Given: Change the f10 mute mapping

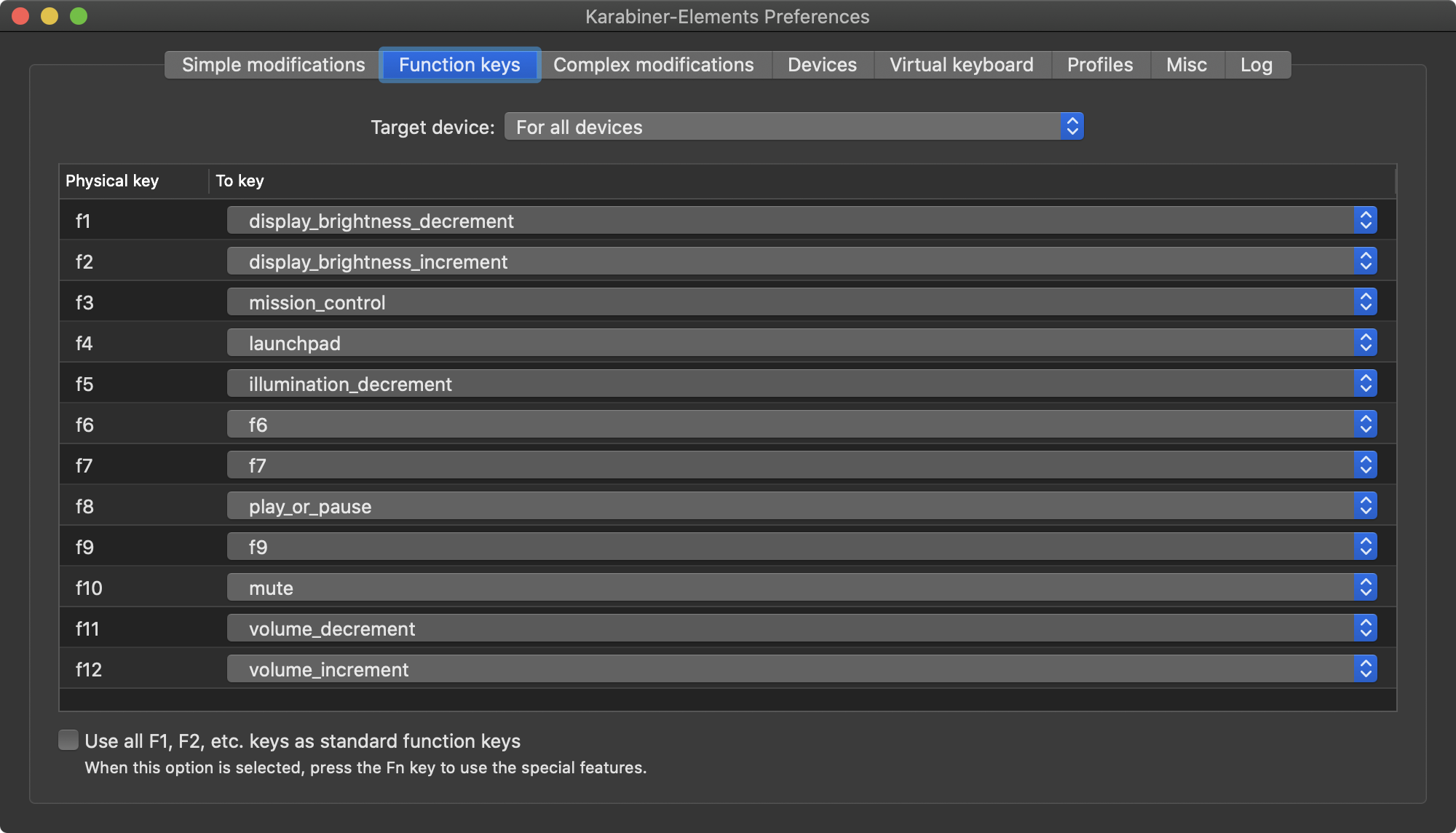Looking at the screenshot, I should click(x=802, y=588).
